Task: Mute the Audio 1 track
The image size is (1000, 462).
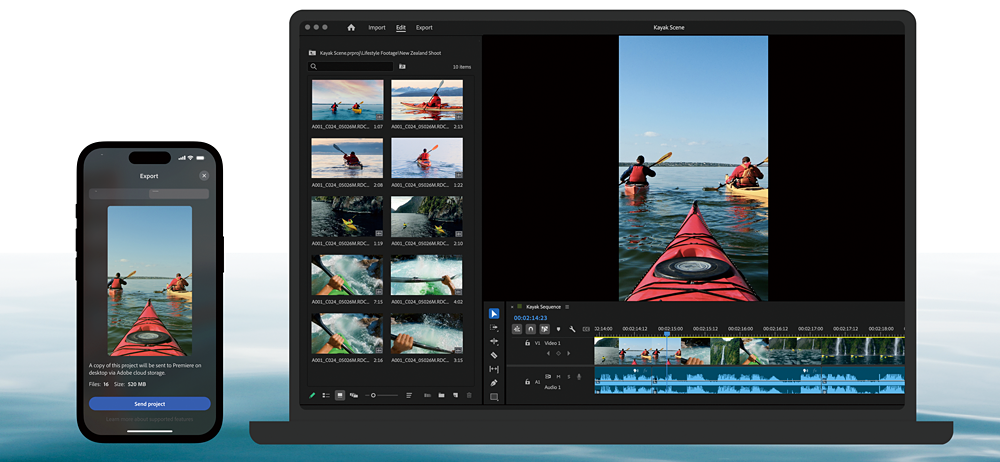Action: 558,376
